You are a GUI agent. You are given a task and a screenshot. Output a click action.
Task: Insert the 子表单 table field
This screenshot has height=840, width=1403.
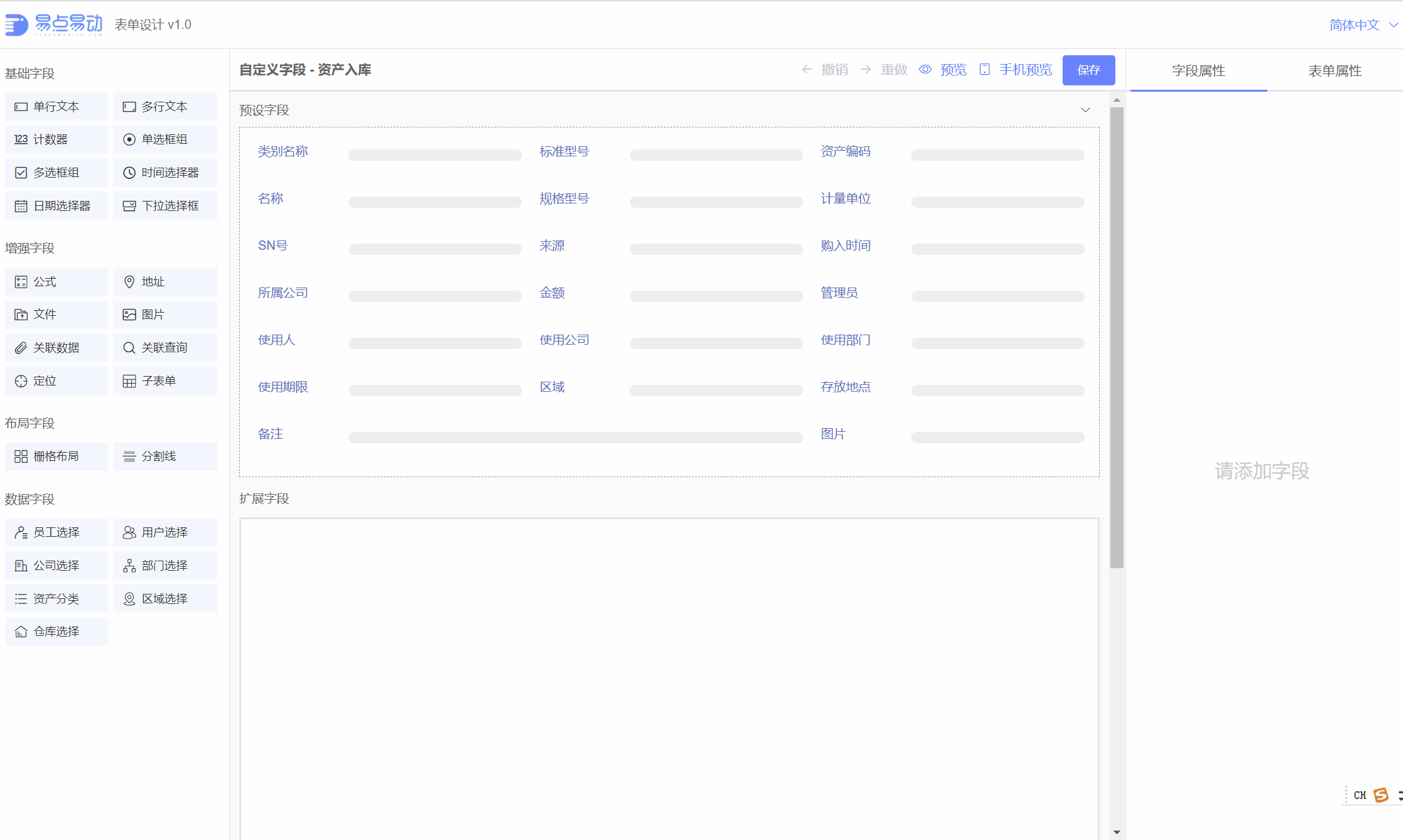pos(165,381)
